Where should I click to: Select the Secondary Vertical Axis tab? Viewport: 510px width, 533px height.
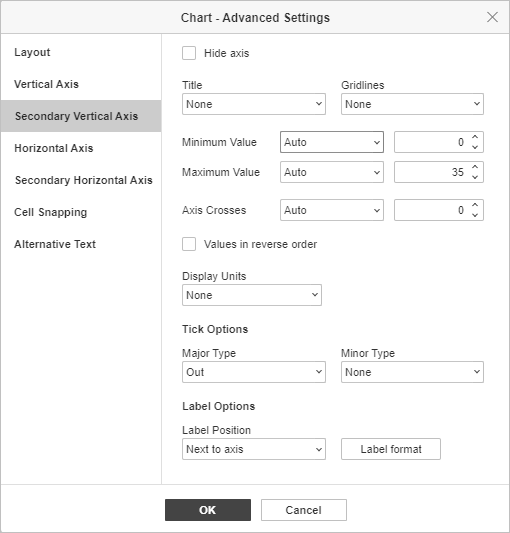tap(81, 116)
